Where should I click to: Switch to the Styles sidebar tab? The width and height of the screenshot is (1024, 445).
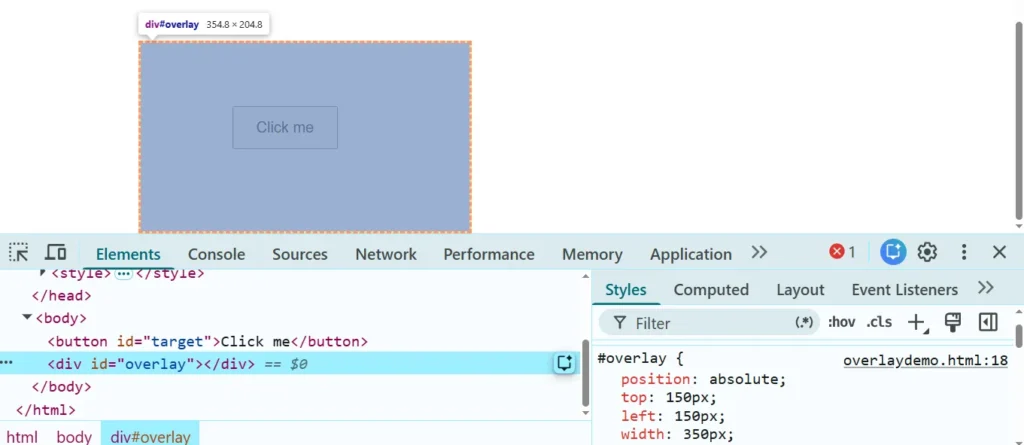click(x=626, y=289)
